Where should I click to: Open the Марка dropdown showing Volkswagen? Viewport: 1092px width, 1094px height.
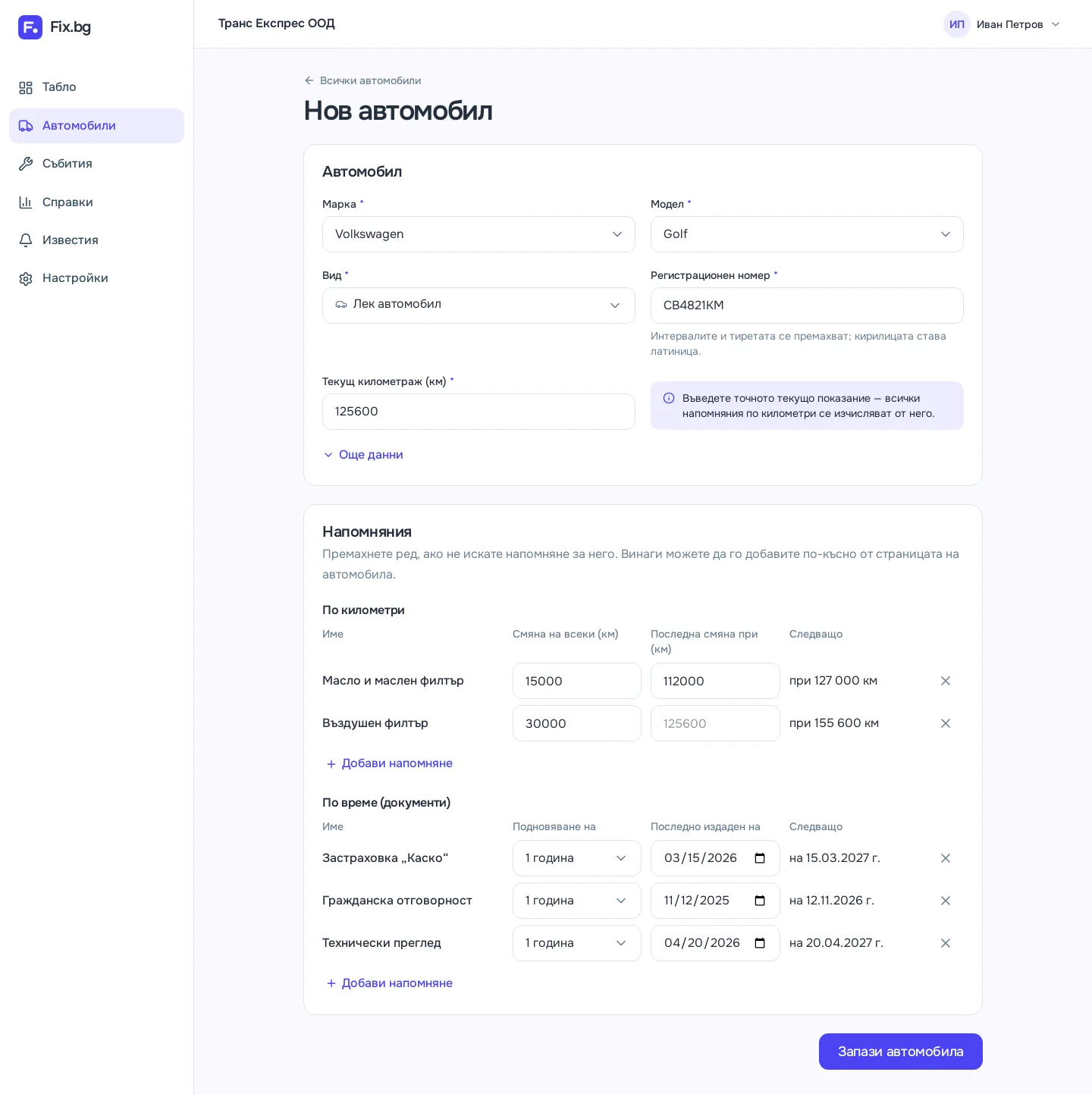tap(479, 234)
